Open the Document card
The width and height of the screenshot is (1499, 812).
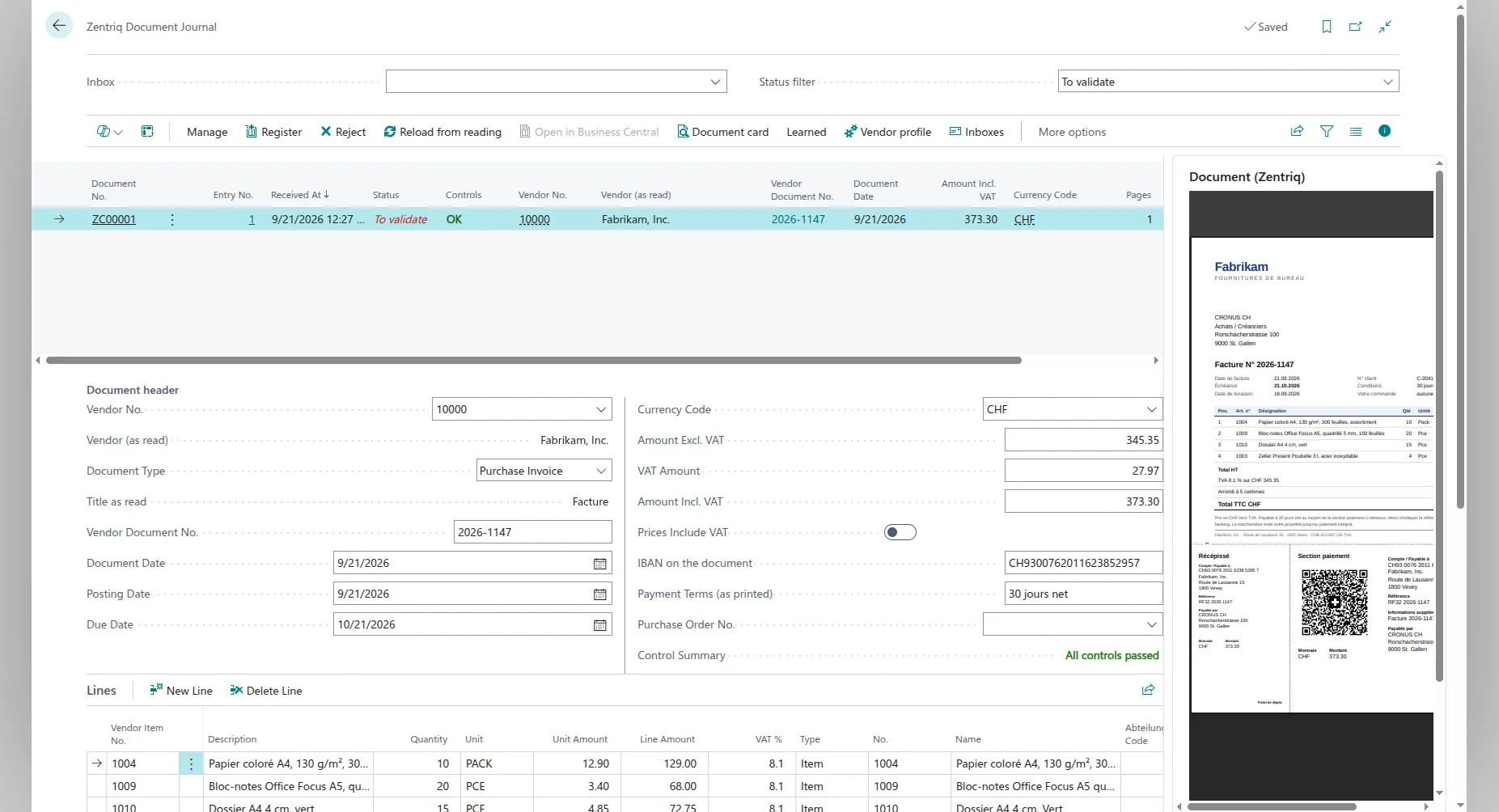pyautogui.click(x=722, y=132)
